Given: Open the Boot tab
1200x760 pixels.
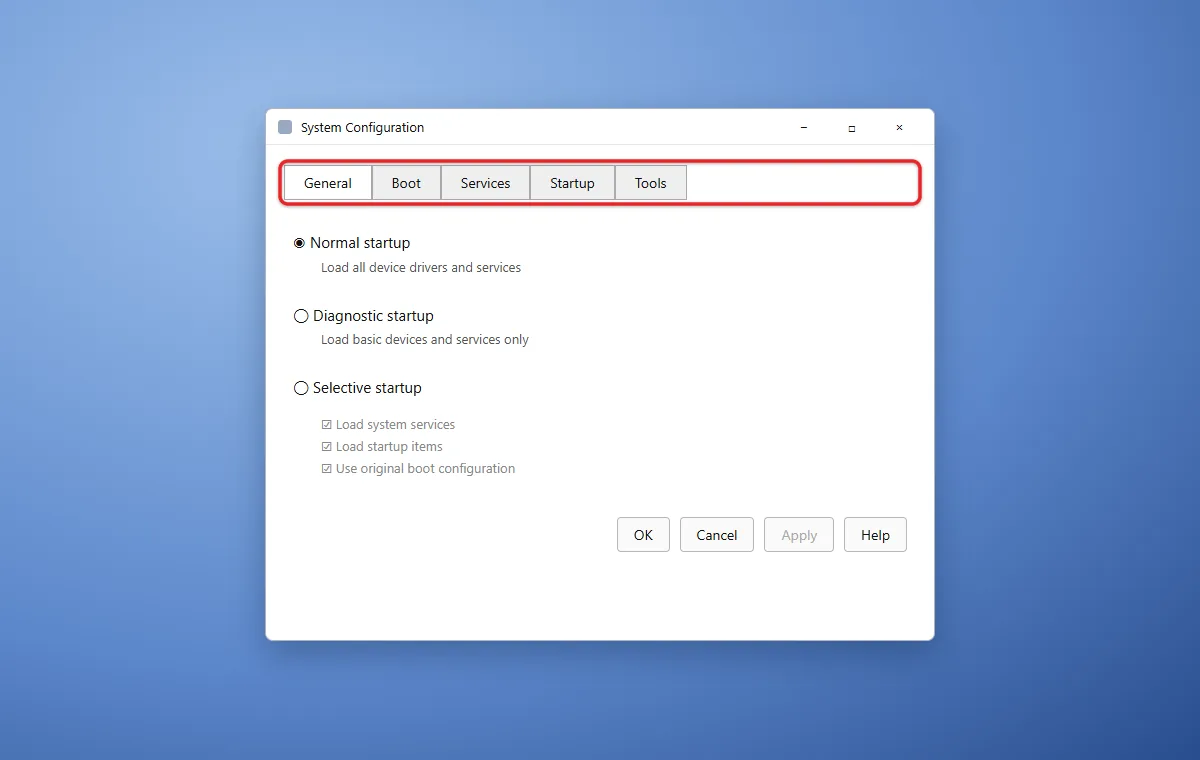Looking at the screenshot, I should pyautogui.click(x=406, y=183).
